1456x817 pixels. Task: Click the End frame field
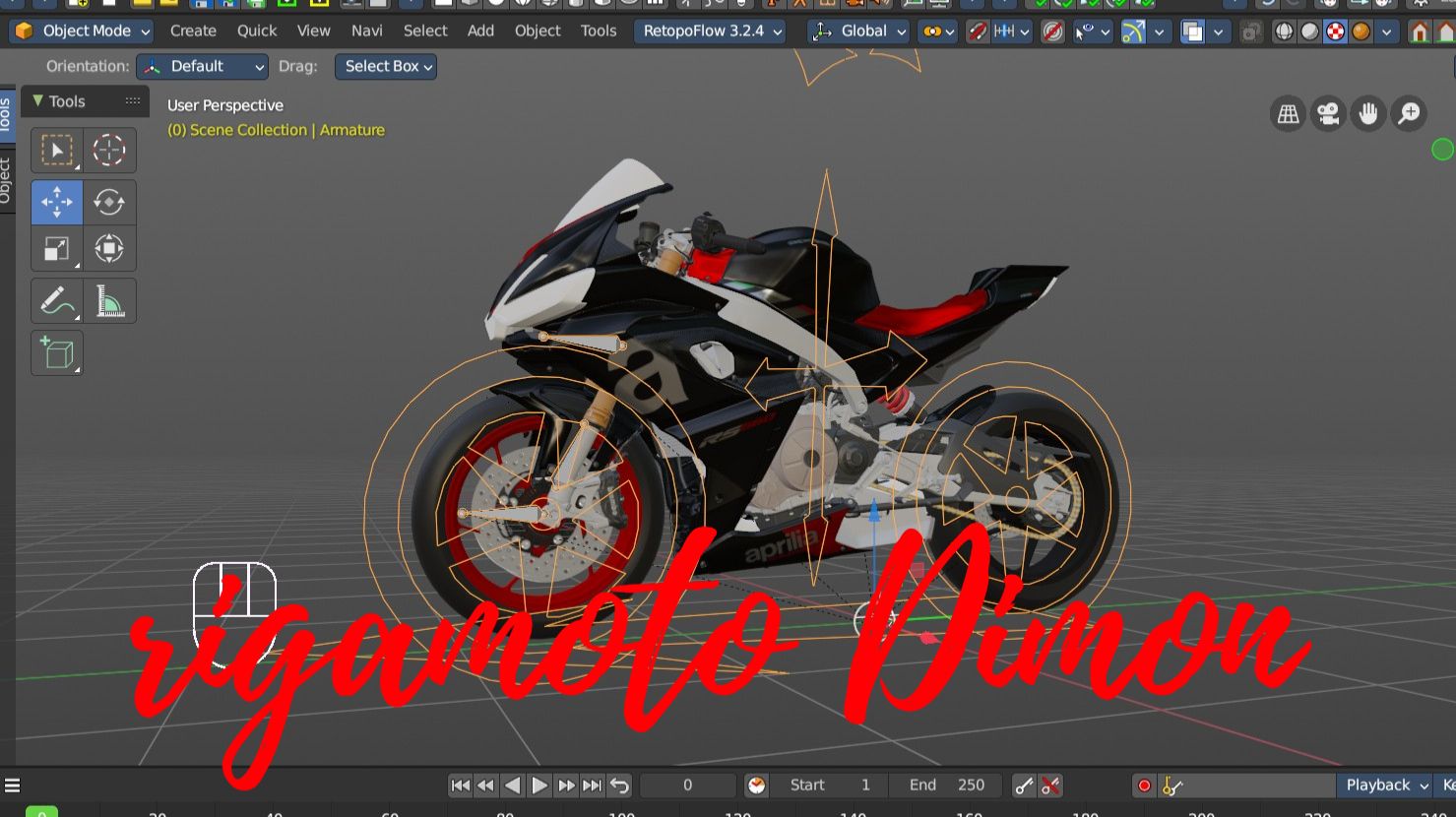944,786
